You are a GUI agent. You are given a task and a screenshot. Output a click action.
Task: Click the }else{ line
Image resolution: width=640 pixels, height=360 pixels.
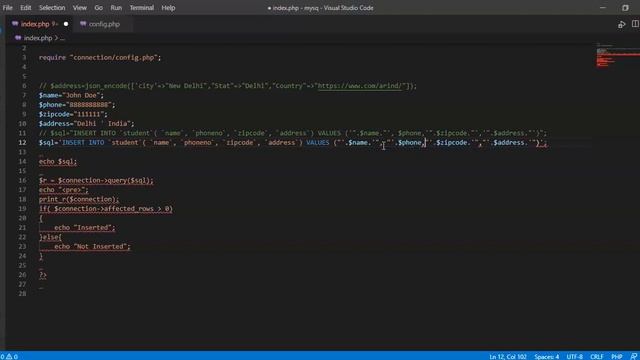50,237
